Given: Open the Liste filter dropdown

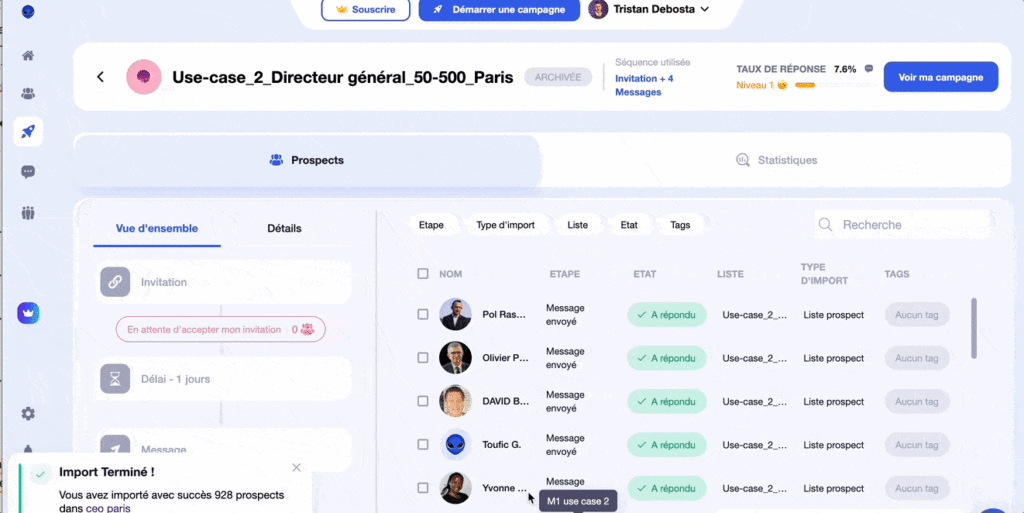Looking at the screenshot, I should pos(577,225).
